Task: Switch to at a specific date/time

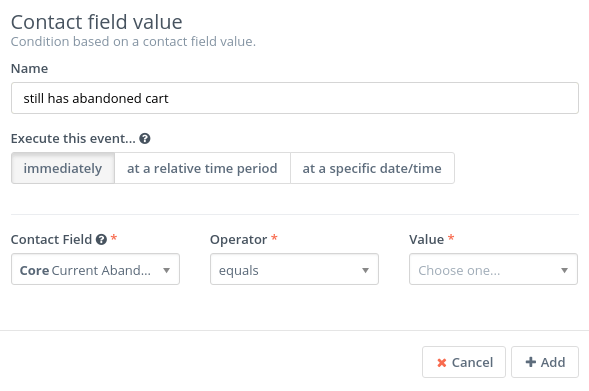Action: (x=372, y=168)
